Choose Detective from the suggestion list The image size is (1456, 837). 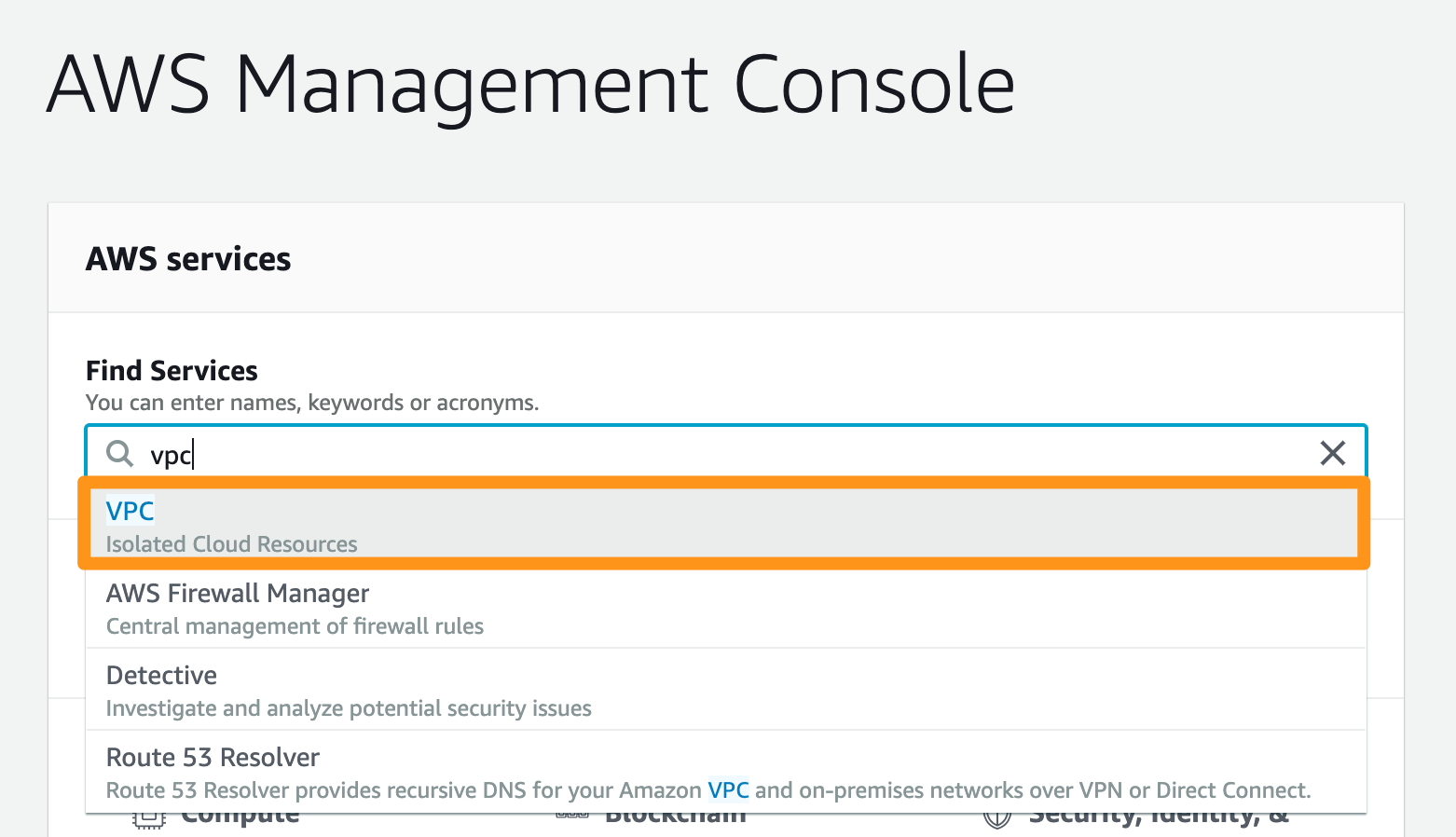click(160, 675)
